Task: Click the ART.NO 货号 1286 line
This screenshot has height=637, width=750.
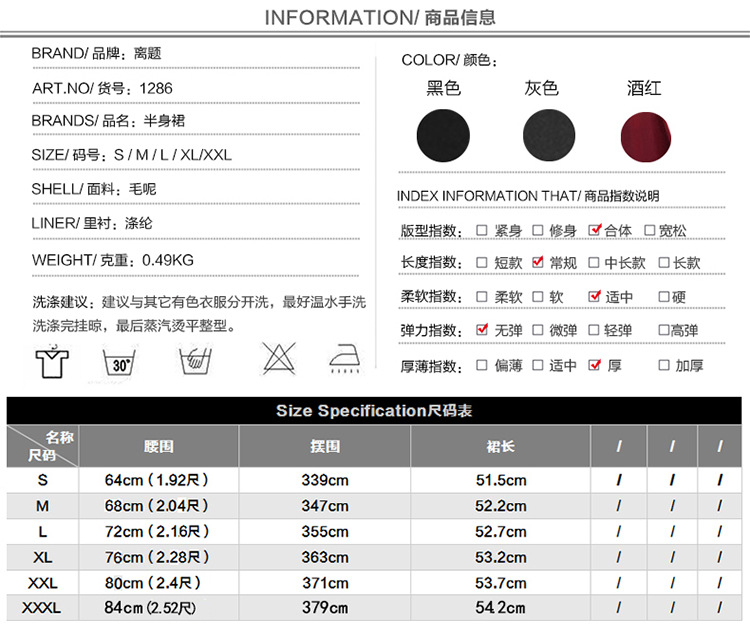Action: [102, 88]
